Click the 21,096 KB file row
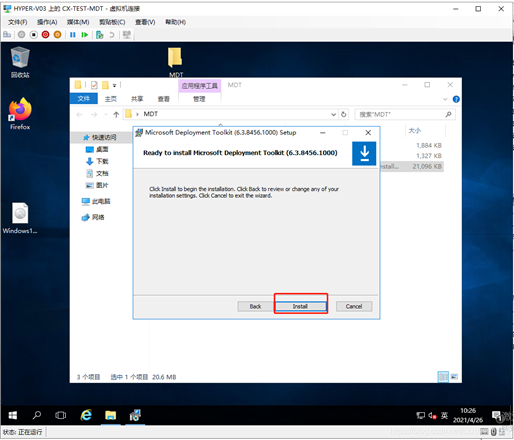 tap(412, 166)
